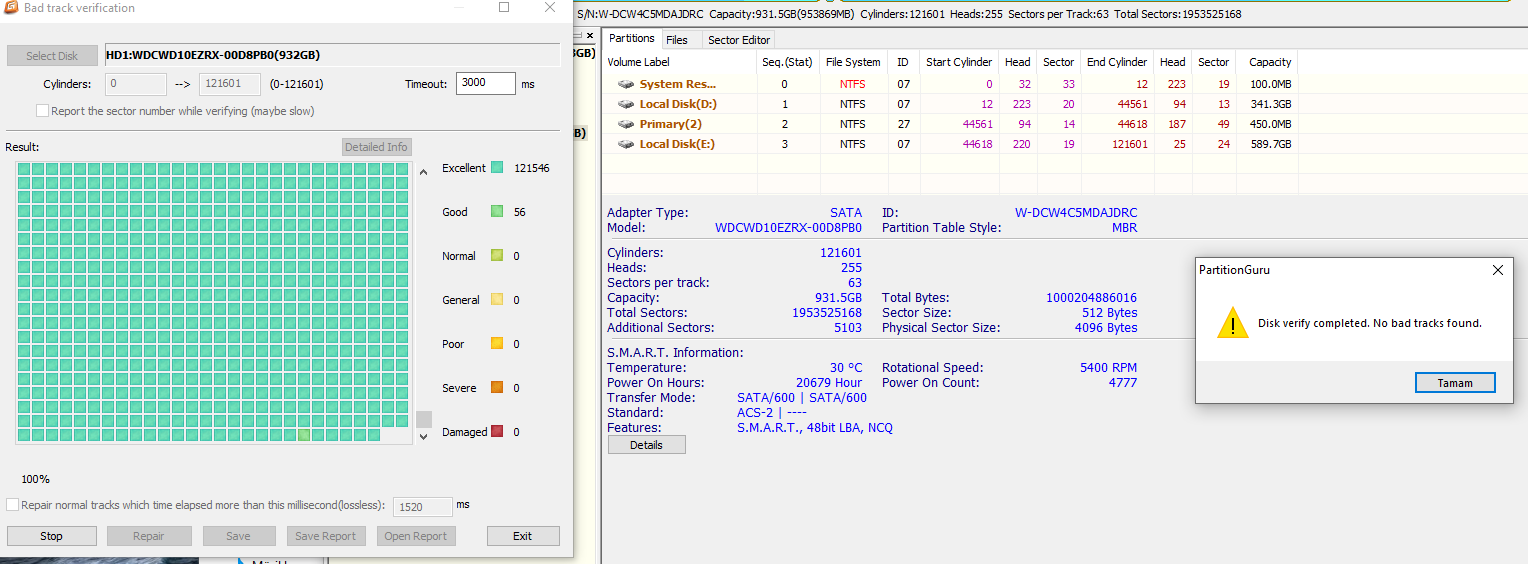Click the File System column header
Screen dimensions: 1528x564
tap(853, 62)
